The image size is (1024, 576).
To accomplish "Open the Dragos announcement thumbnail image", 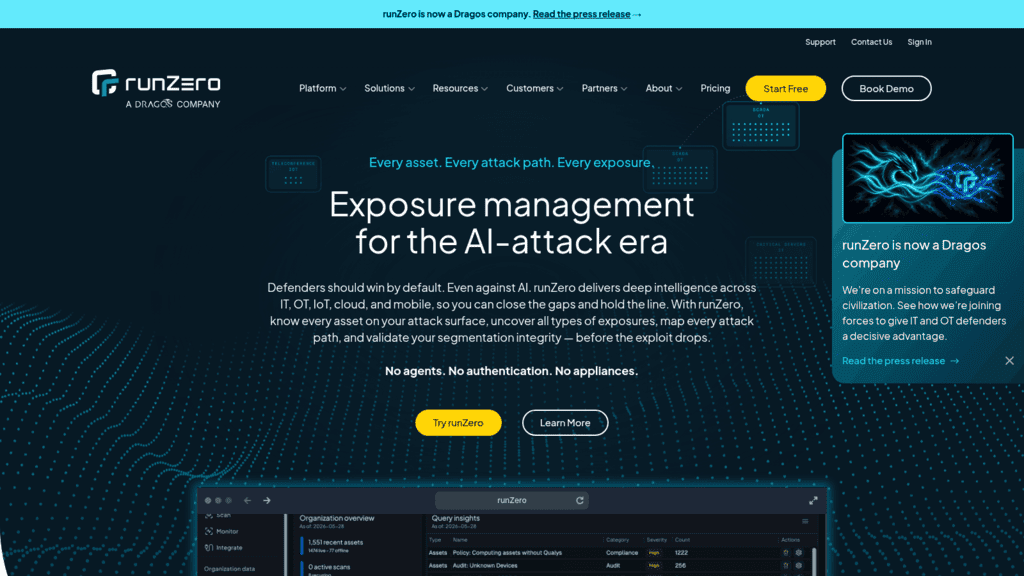I will (927, 178).
